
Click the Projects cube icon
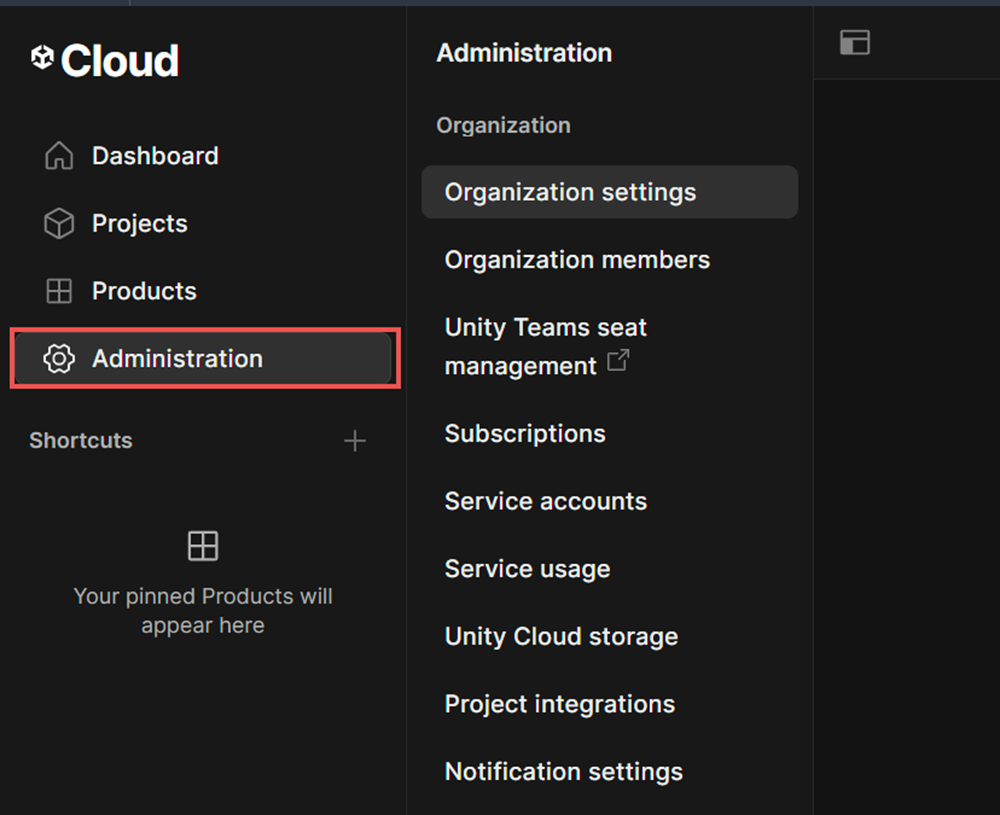[59, 223]
